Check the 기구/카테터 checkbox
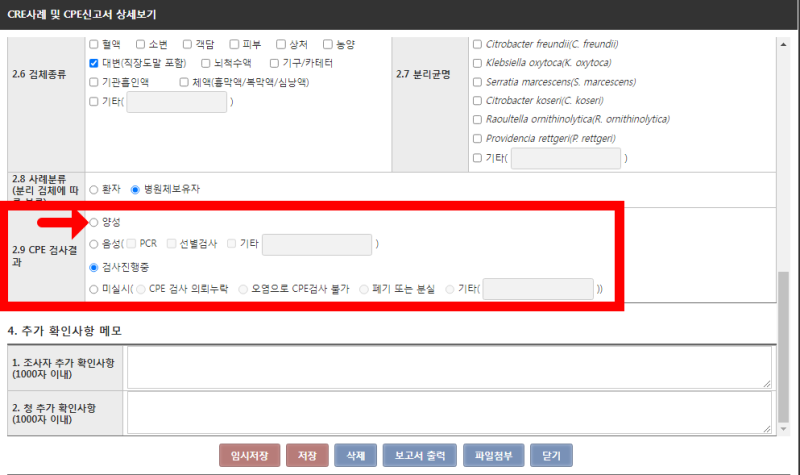Screen dimensions: 800x475 click(x=274, y=63)
